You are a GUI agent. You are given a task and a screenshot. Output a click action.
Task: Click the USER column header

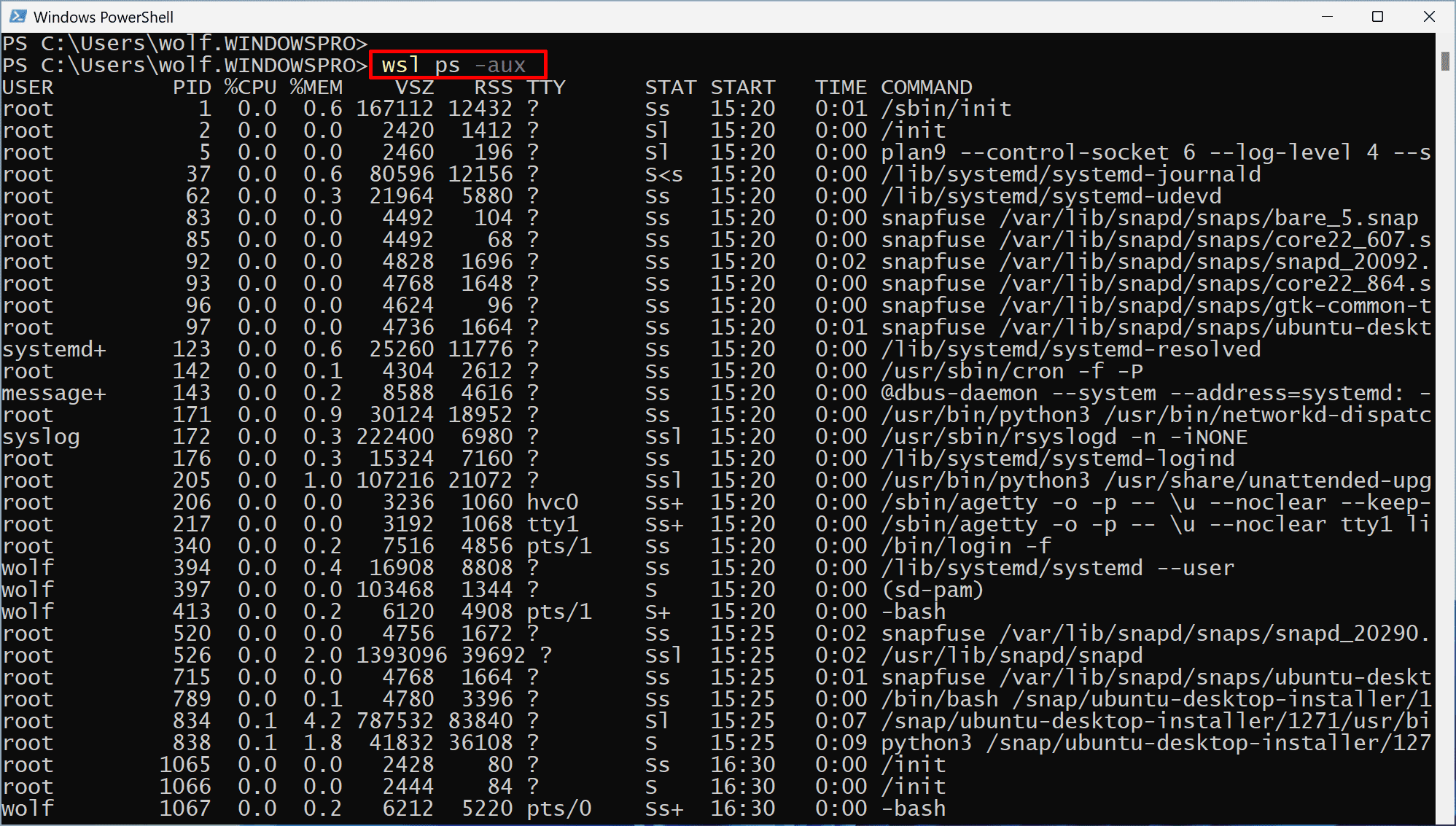click(29, 87)
